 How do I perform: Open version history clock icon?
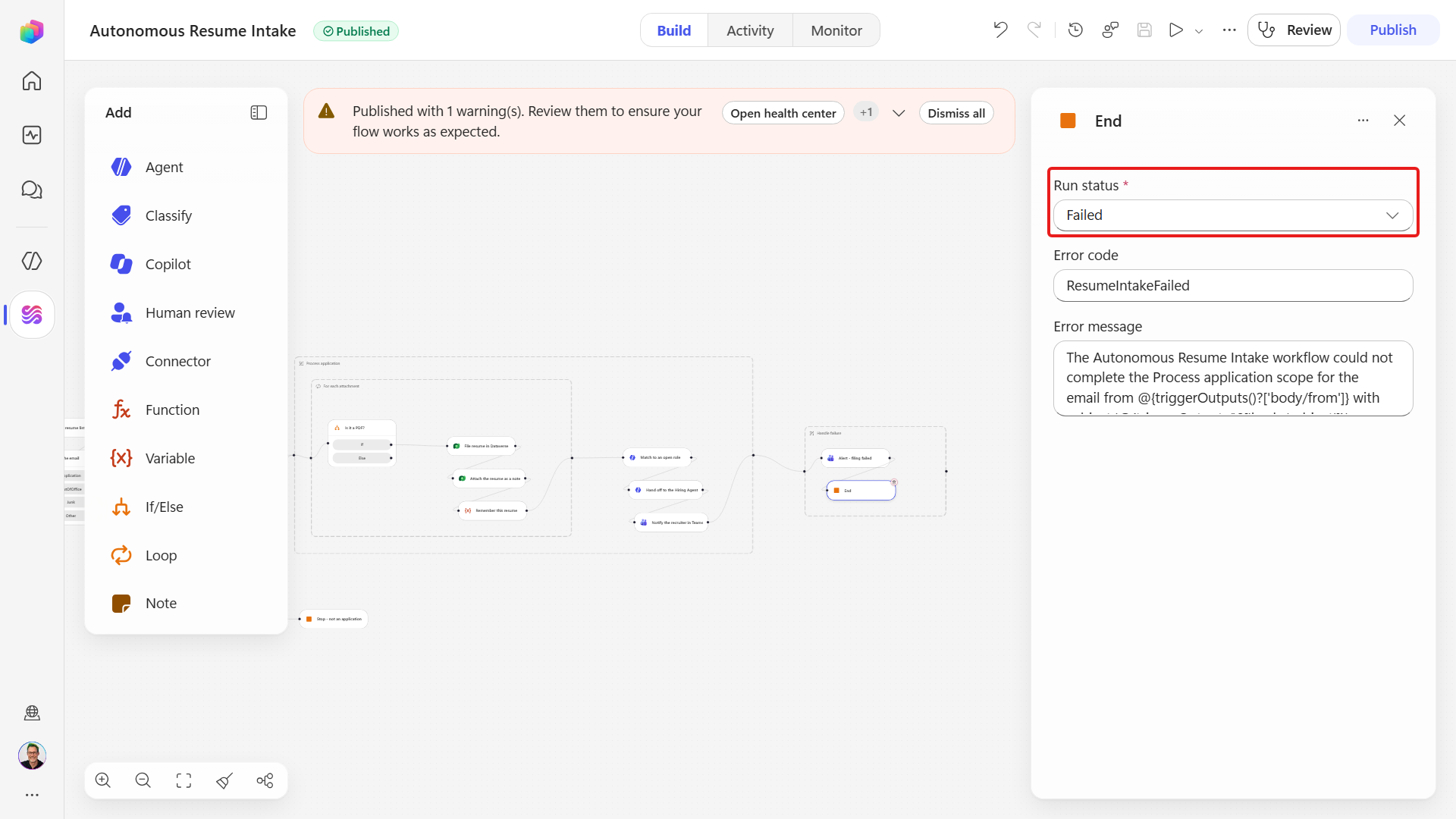pos(1075,30)
